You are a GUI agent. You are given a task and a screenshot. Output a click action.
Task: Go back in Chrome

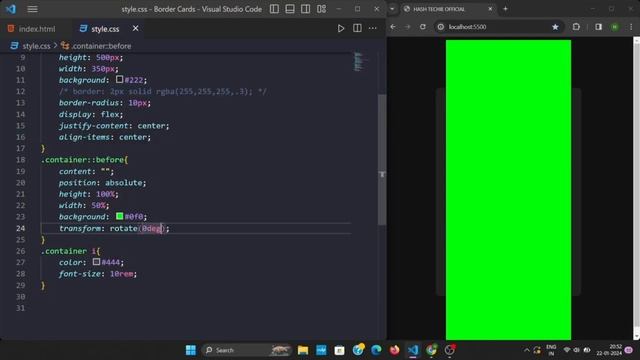[393, 27]
